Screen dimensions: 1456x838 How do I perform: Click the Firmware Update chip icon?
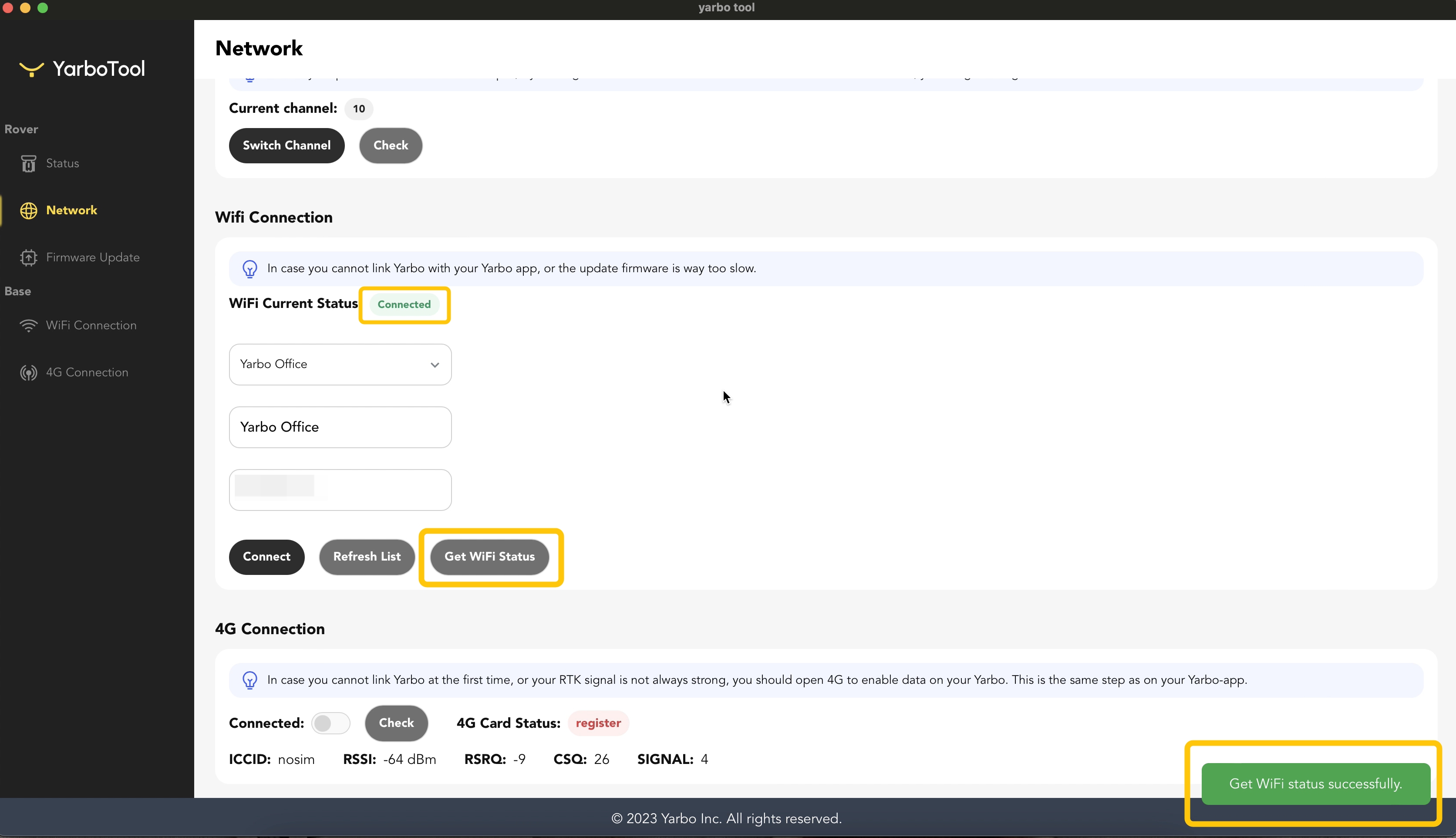(x=28, y=257)
